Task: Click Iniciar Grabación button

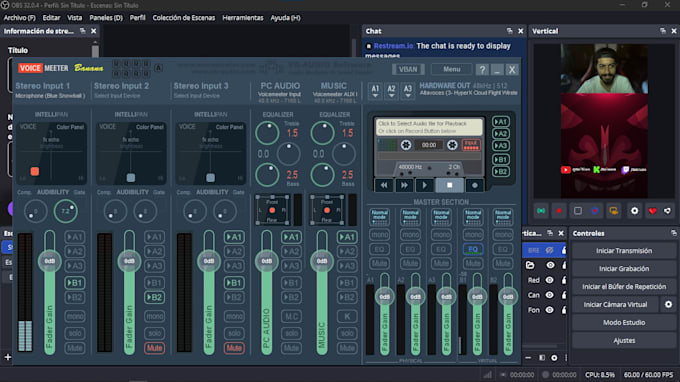Action: [x=624, y=268]
